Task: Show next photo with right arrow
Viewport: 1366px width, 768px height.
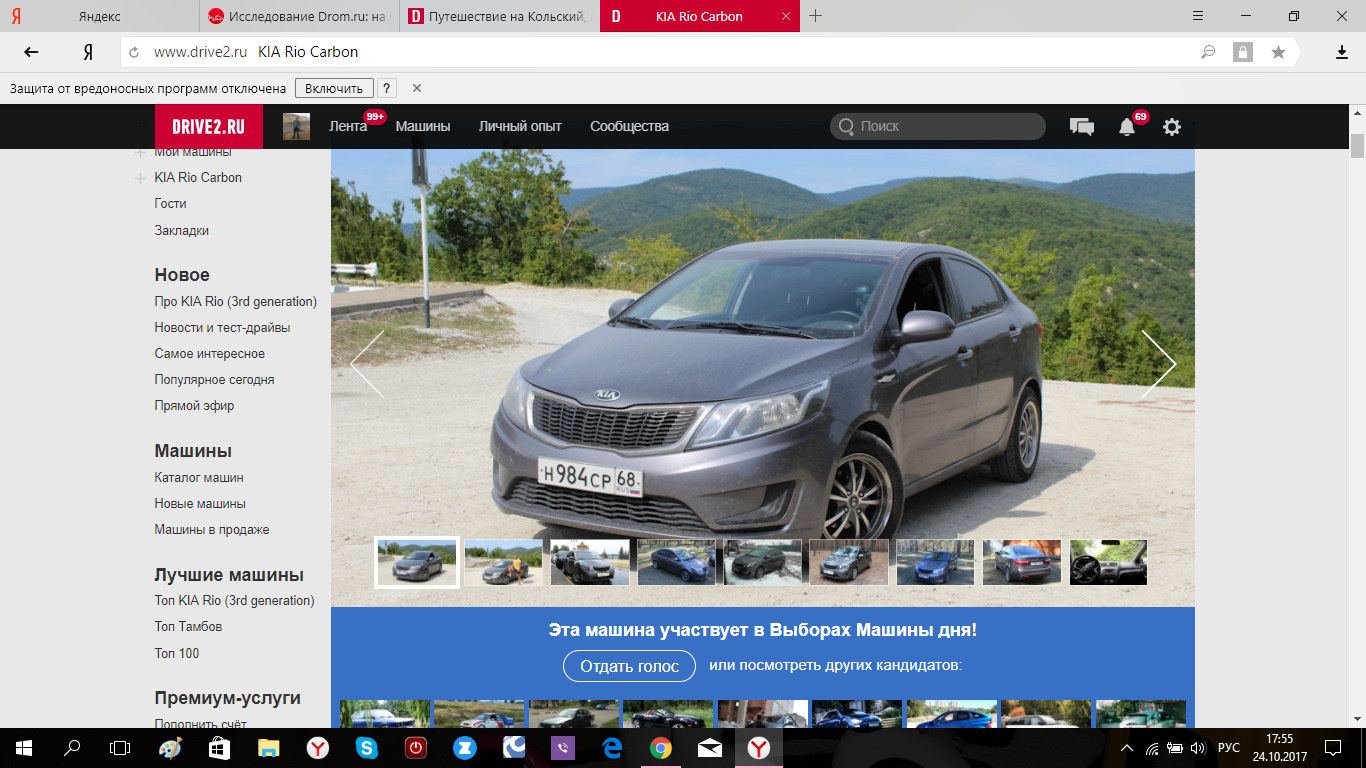Action: click(x=1160, y=364)
